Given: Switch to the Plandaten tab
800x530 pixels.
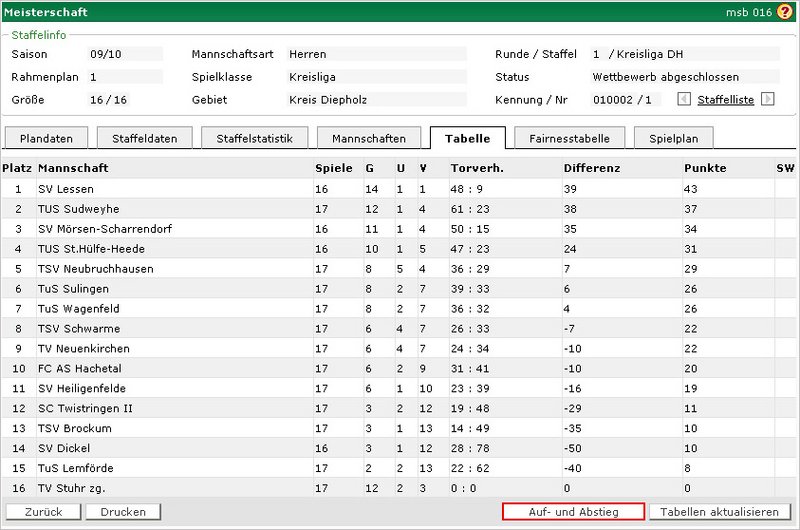Looking at the screenshot, I should (46, 138).
